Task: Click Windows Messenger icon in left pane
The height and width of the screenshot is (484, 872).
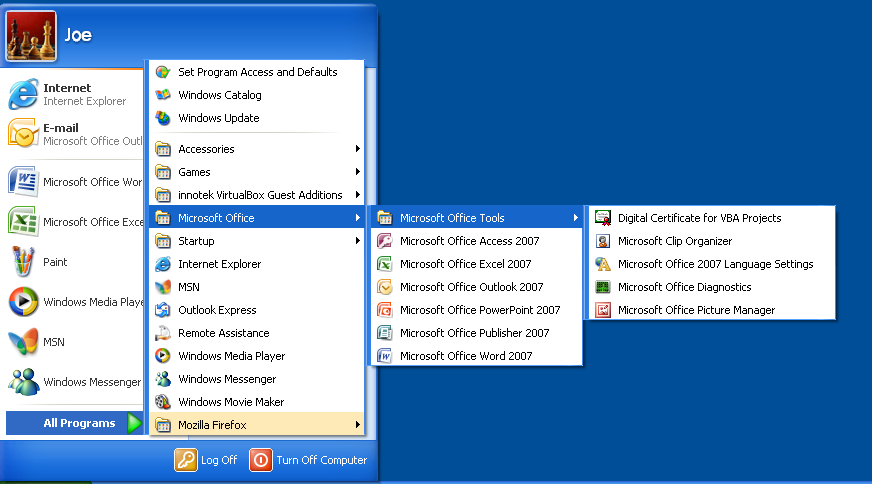Action: [x=23, y=382]
